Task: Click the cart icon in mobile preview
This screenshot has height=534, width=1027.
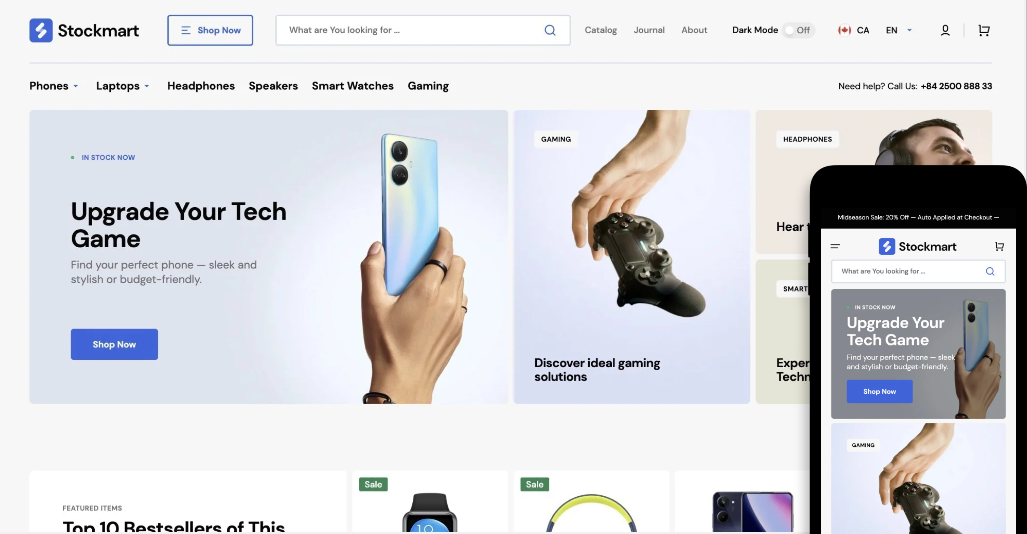Action: (999, 246)
